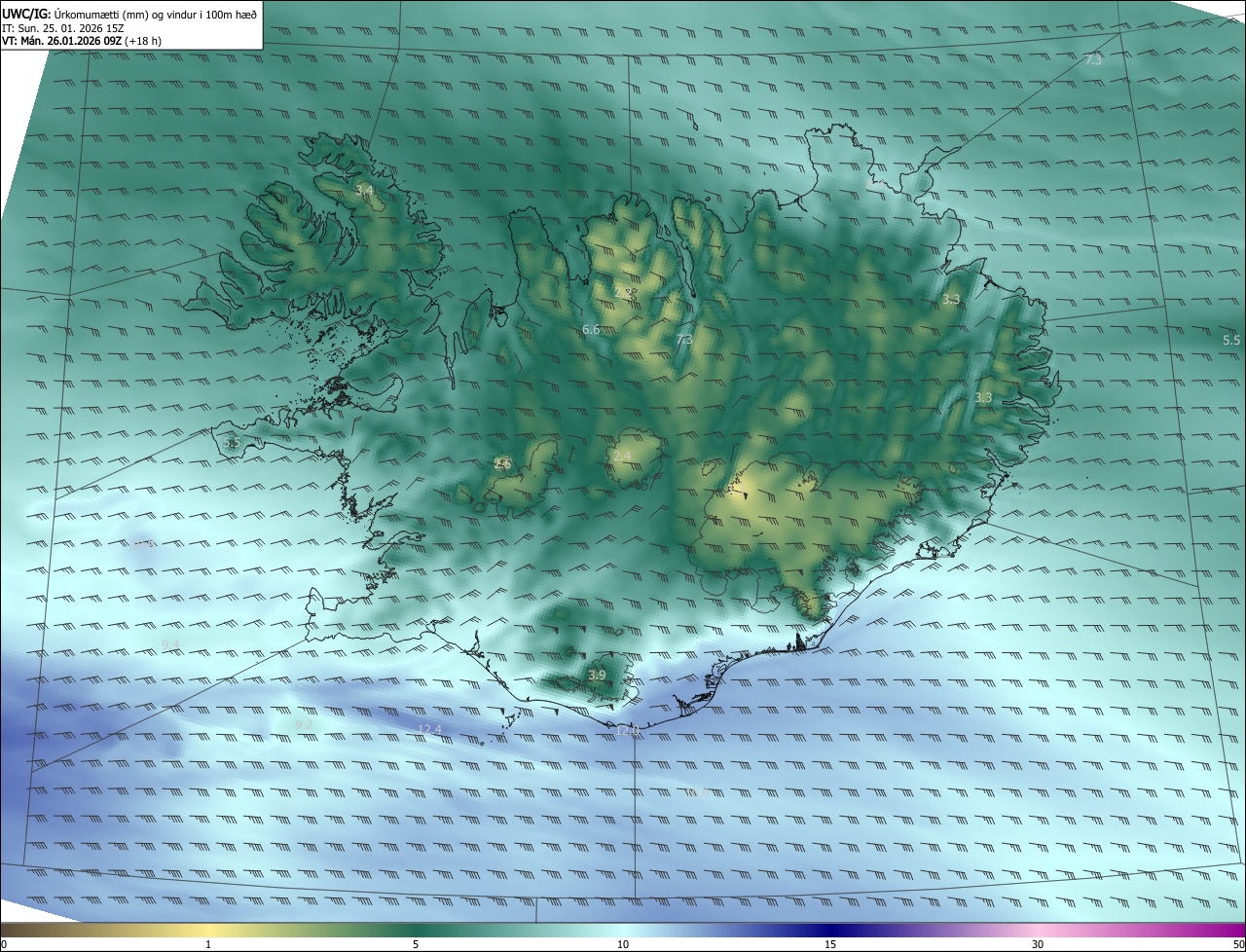Click the color scale tick labeled 30

(x=1038, y=944)
